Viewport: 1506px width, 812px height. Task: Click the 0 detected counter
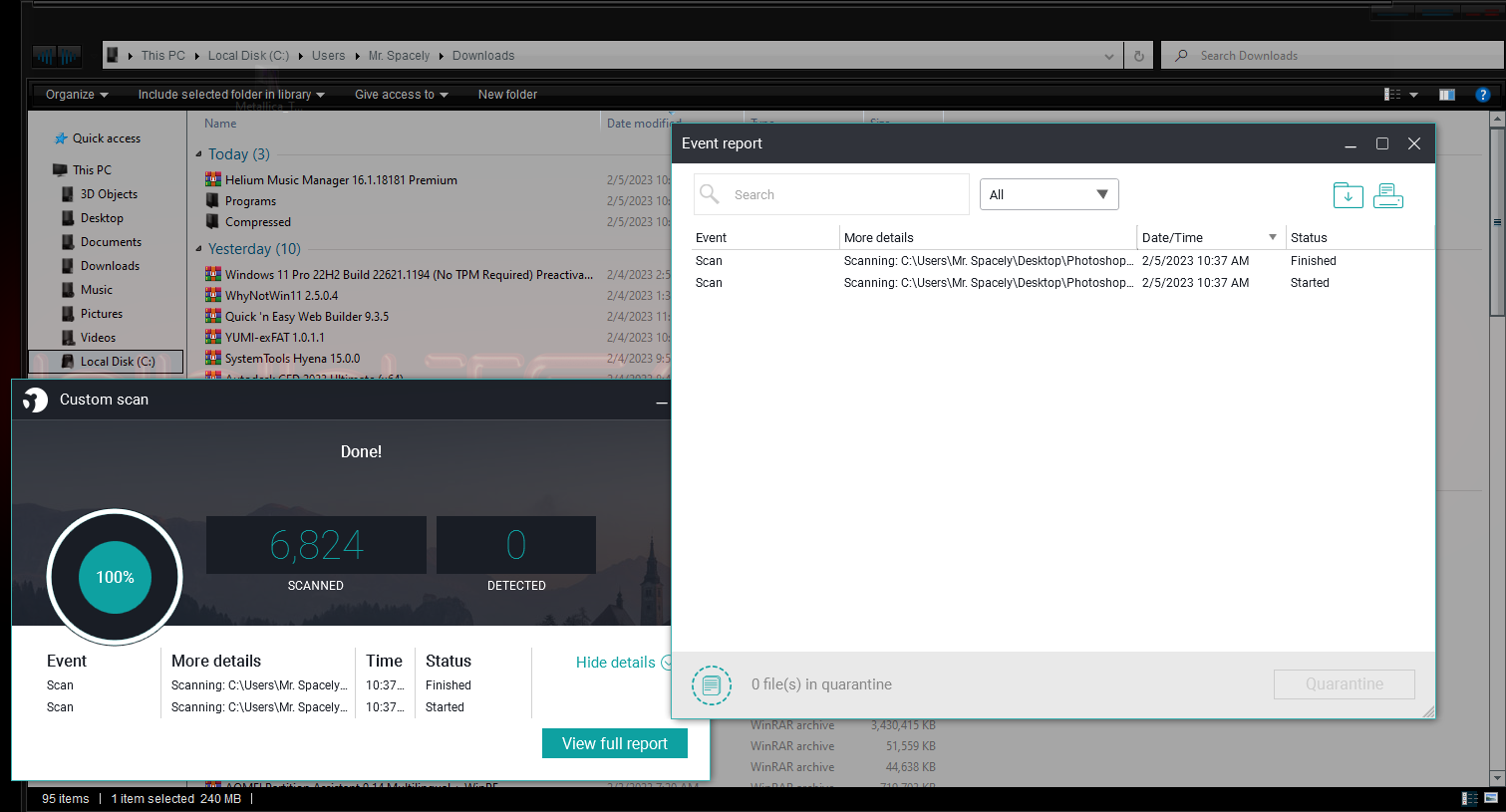pyautogui.click(x=516, y=545)
